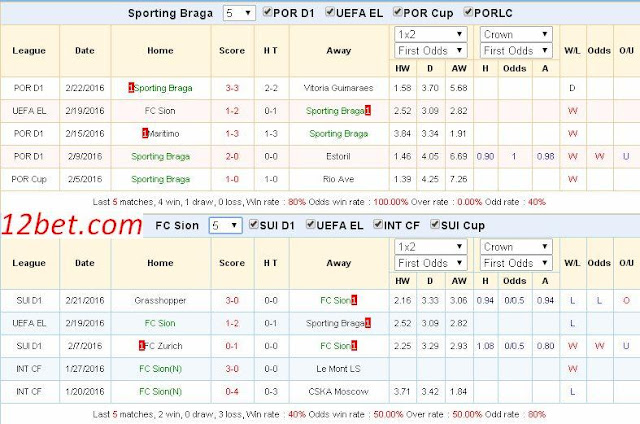Click Score column header in Sporting Braga table
Image resolution: width=640 pixels, height=424 pixels.
pos(232,51)
